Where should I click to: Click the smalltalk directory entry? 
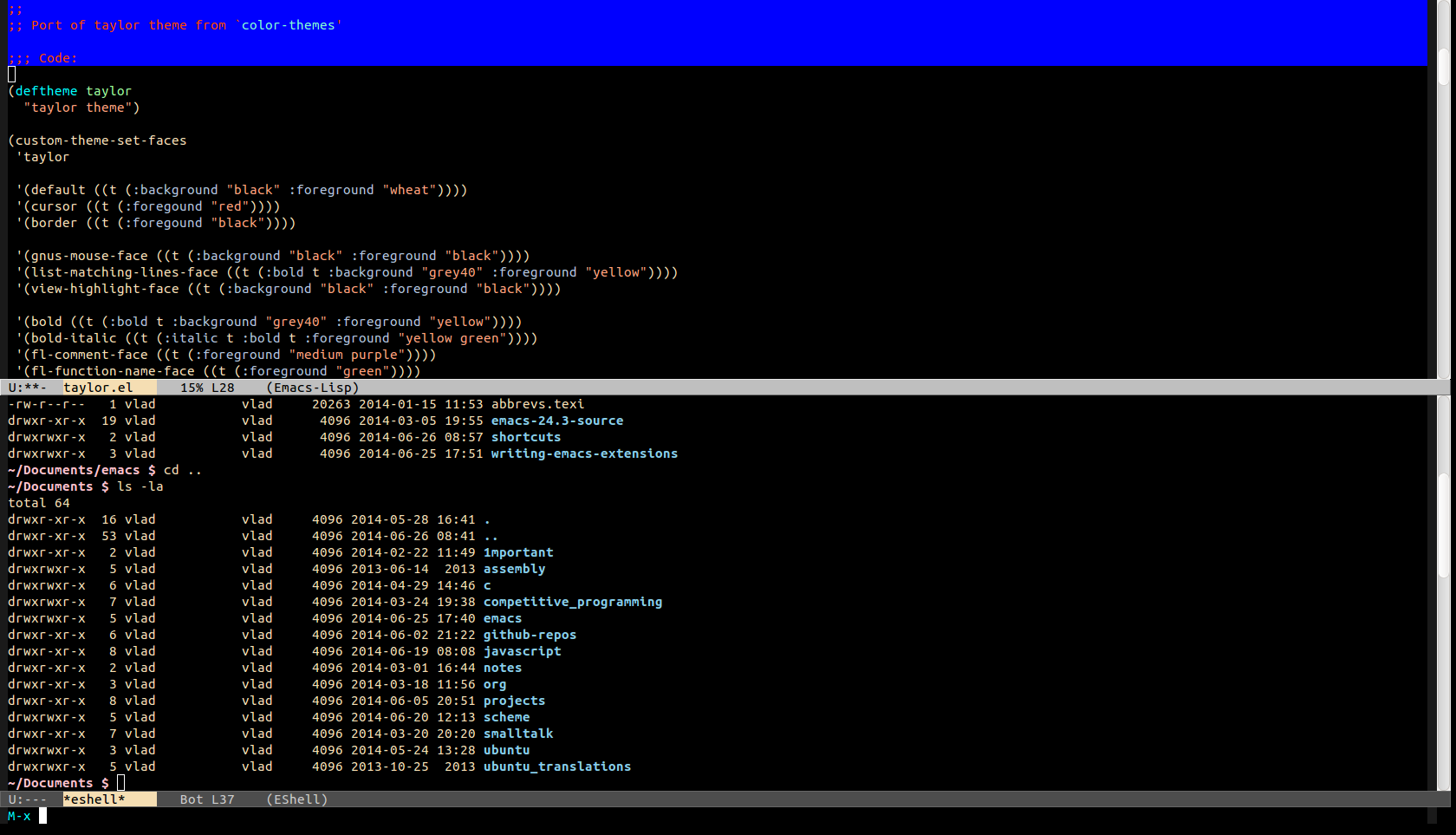tap(518, 734)
